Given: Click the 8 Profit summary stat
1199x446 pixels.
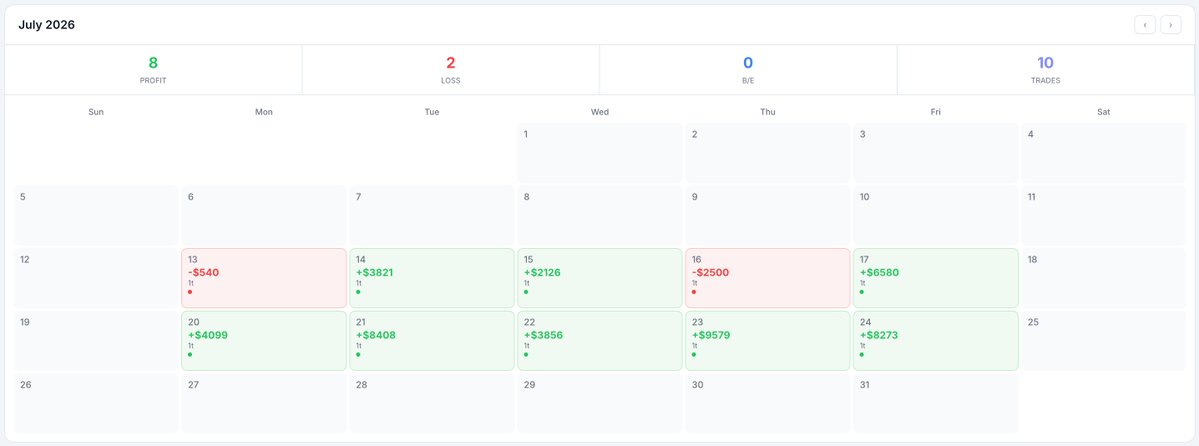Looking at the screenshot, I should [153, 70].
